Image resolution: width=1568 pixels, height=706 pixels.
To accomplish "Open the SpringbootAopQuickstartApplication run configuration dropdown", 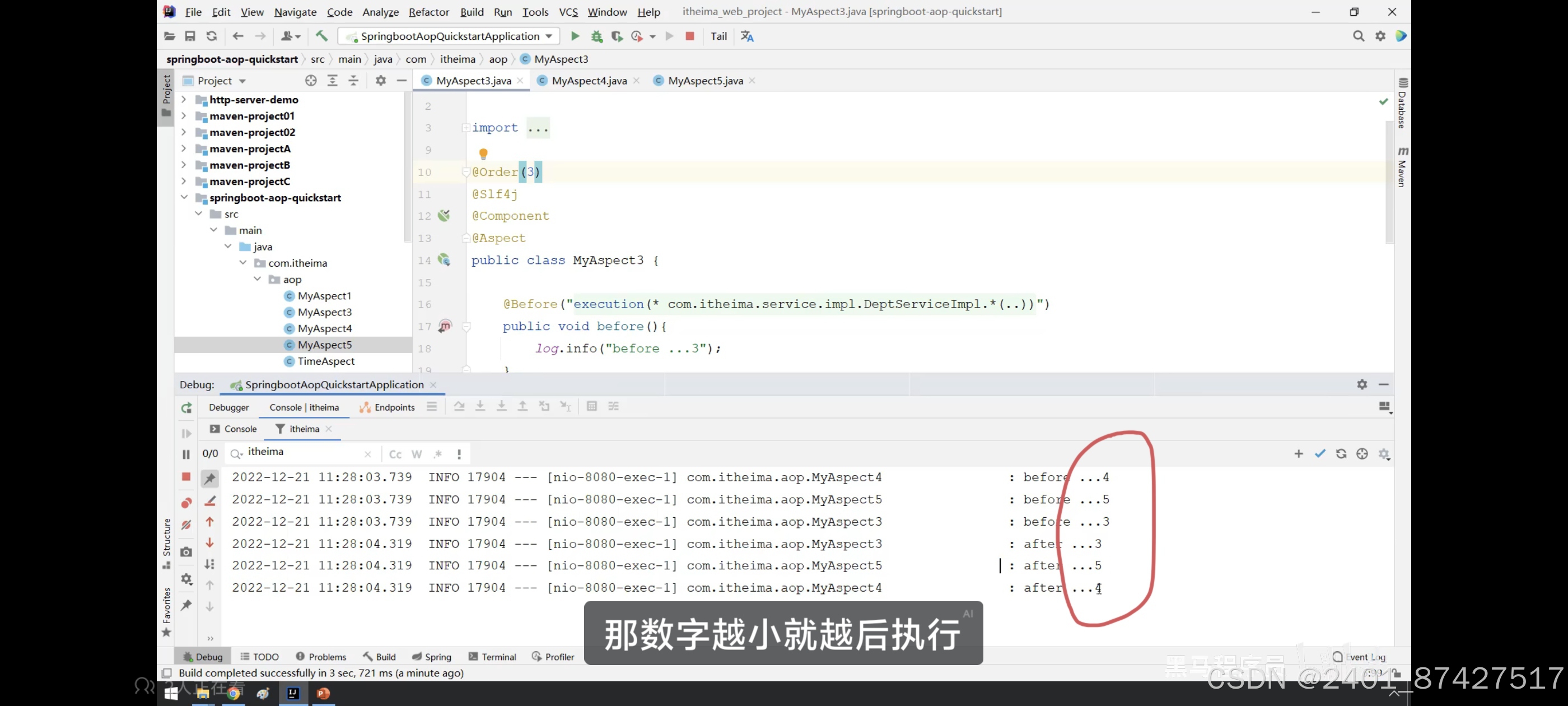I will (x=450, y=36).
